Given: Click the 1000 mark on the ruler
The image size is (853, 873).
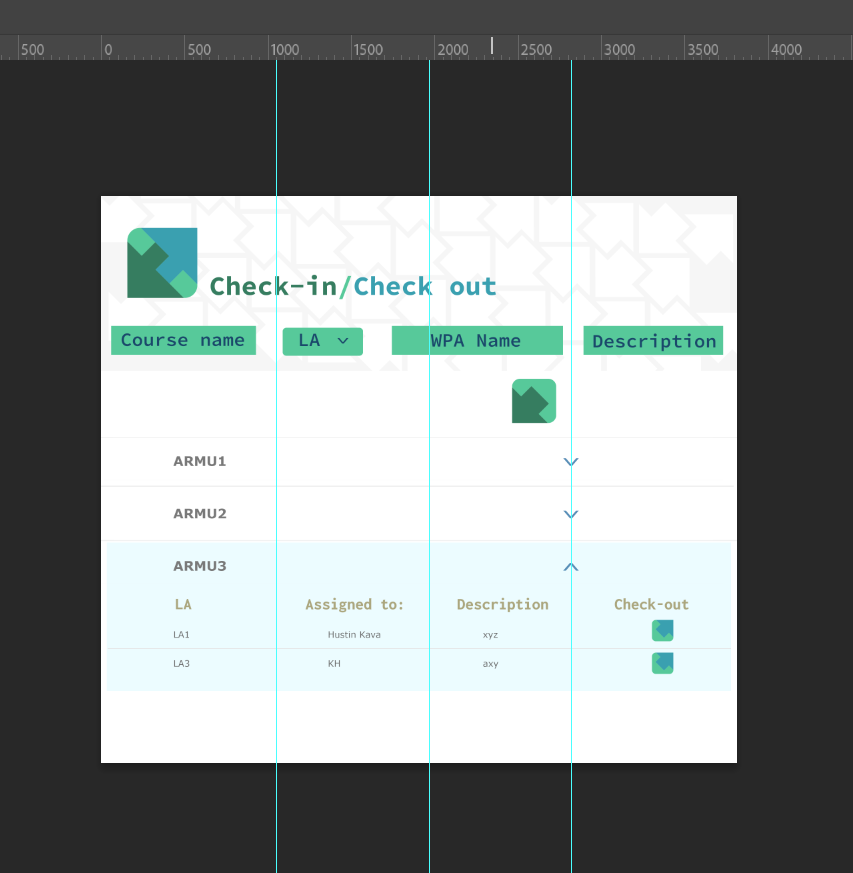Looking at the screenshot, I should 285,50.
